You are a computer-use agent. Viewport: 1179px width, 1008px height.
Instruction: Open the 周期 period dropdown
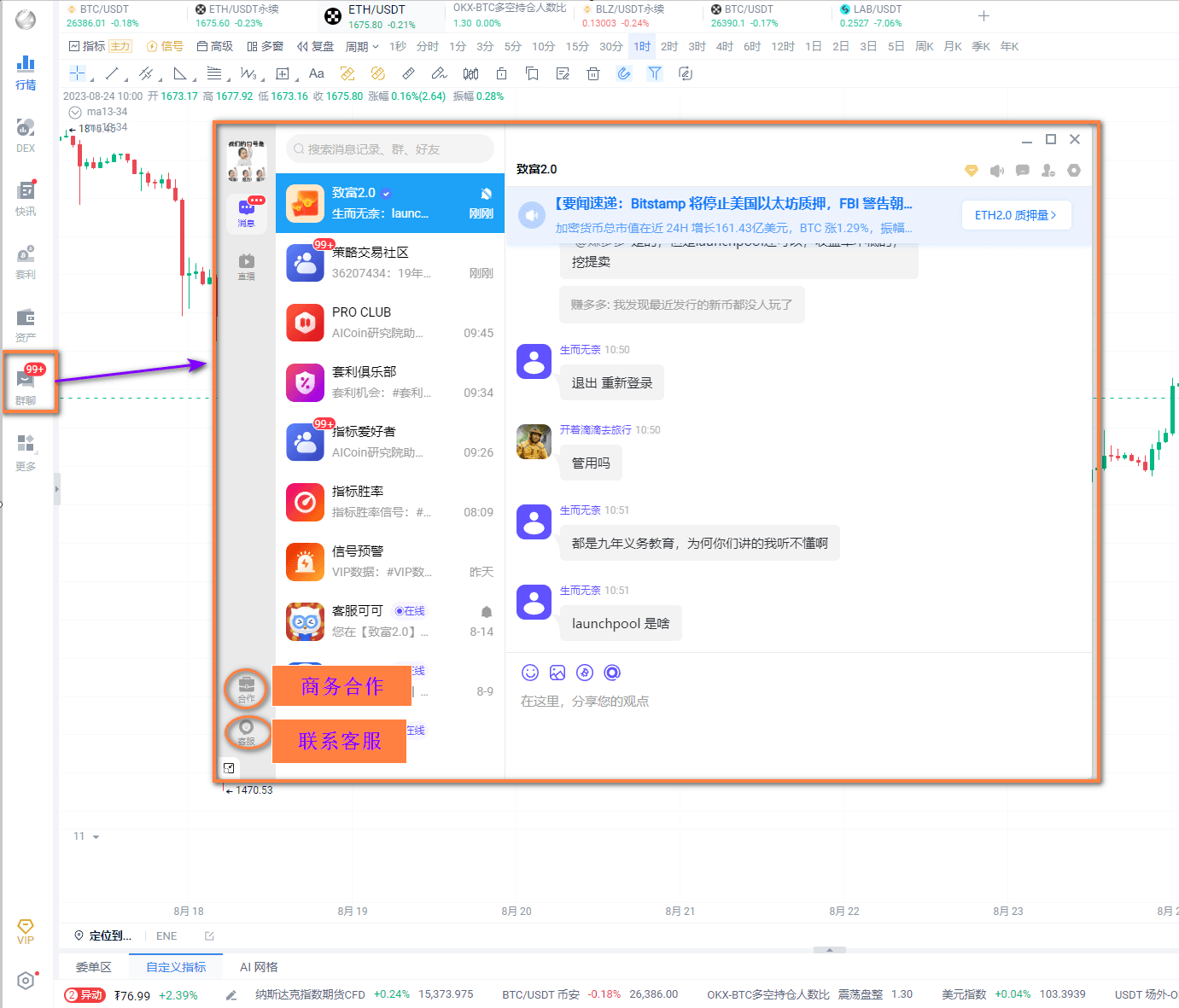[x=362, y=46]
